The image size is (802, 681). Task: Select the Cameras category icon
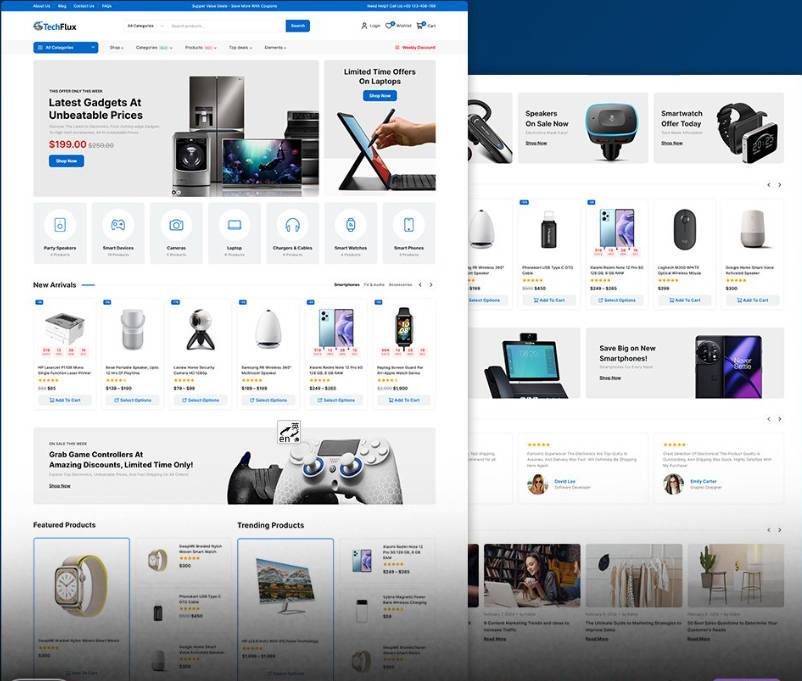pos(176,225)
